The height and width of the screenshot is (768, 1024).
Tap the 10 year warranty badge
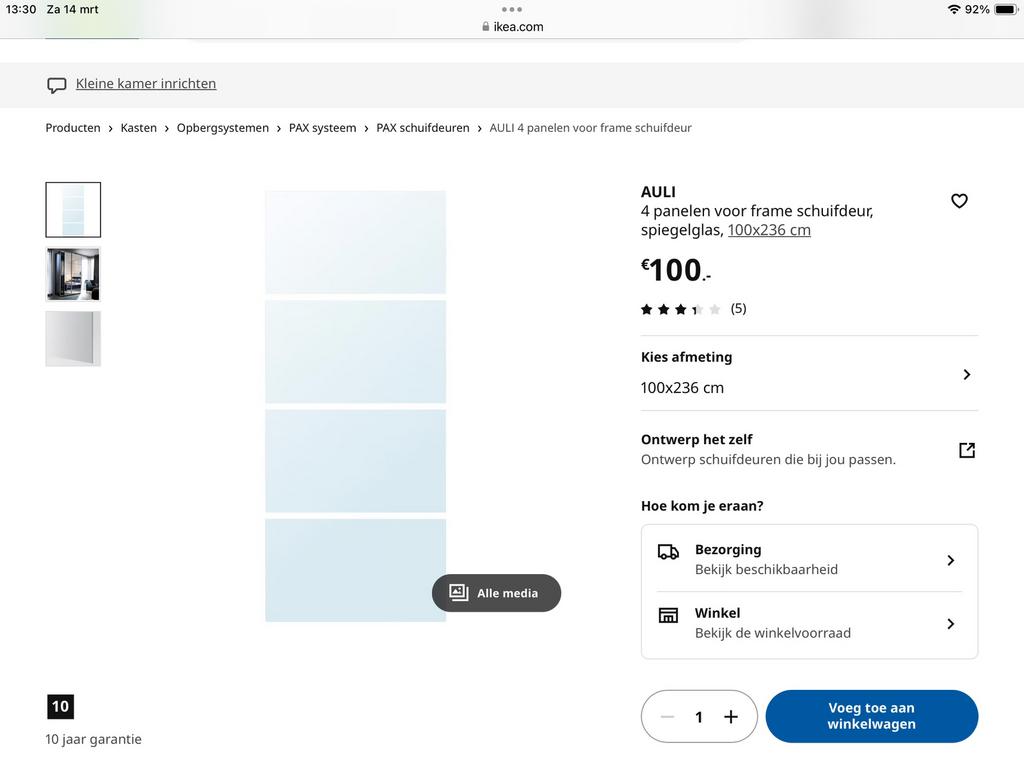[x=60, y=707]
